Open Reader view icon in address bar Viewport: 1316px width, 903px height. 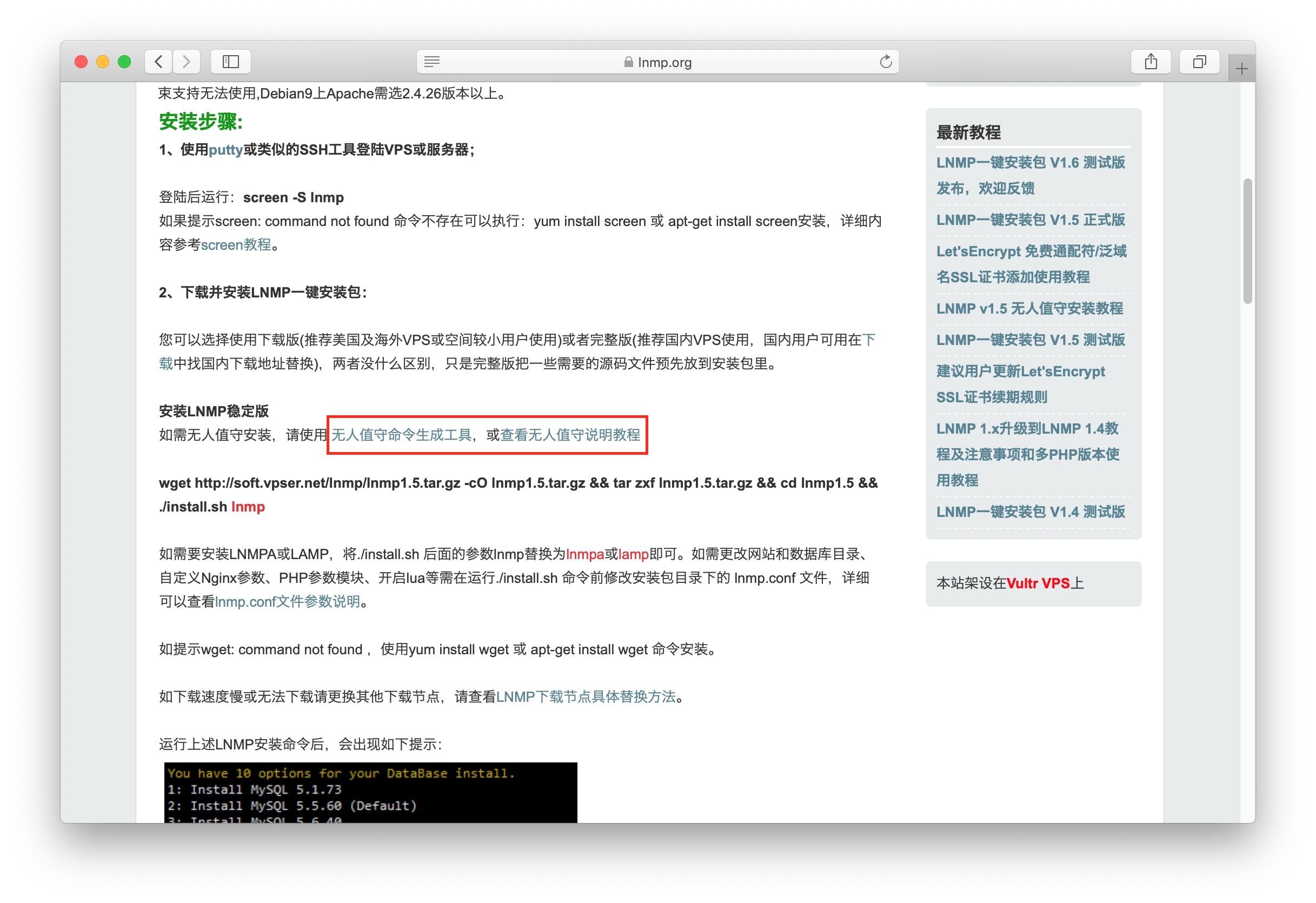point(432,62)
